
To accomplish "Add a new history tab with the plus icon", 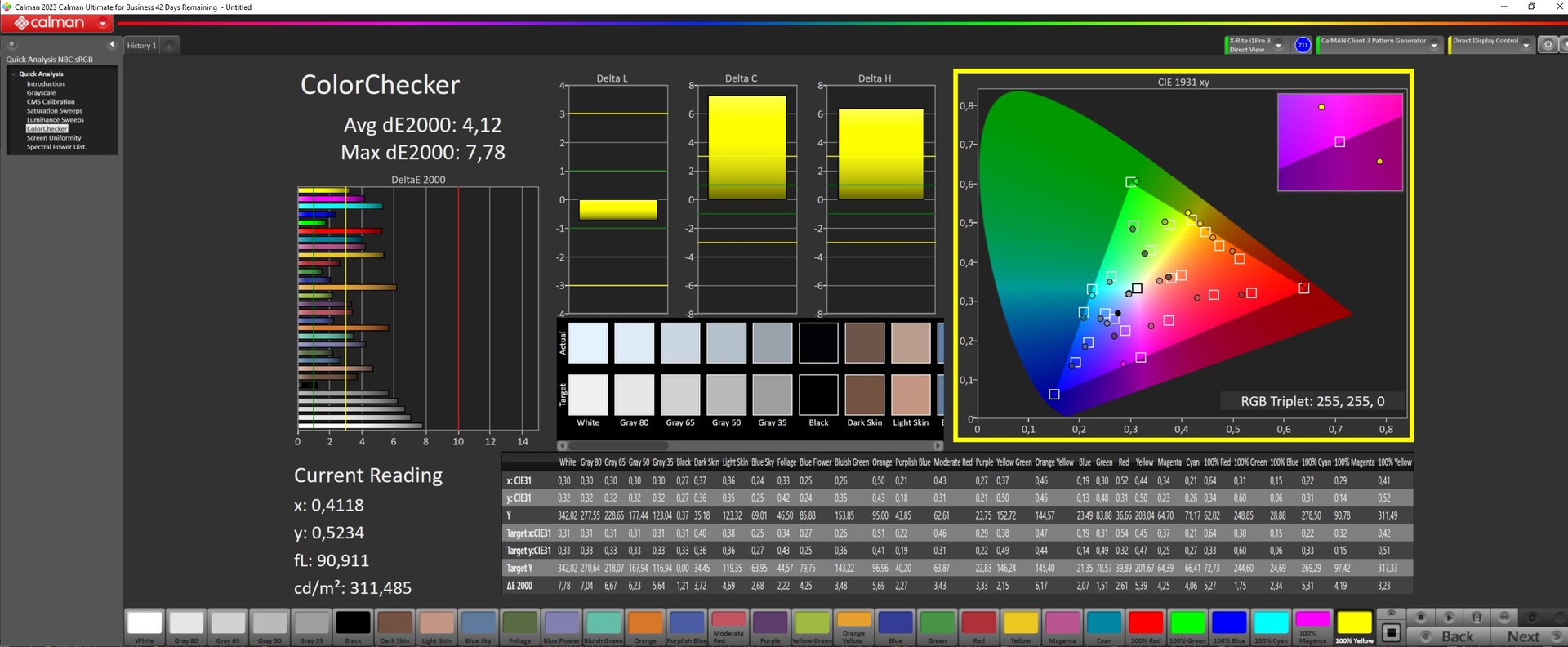I will (170, 46).
